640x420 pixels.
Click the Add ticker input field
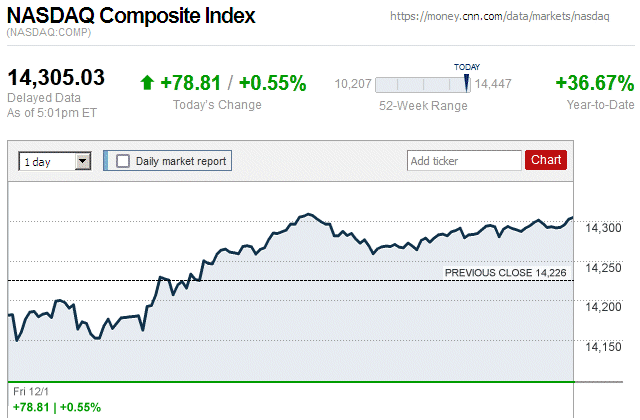point(464,160)
